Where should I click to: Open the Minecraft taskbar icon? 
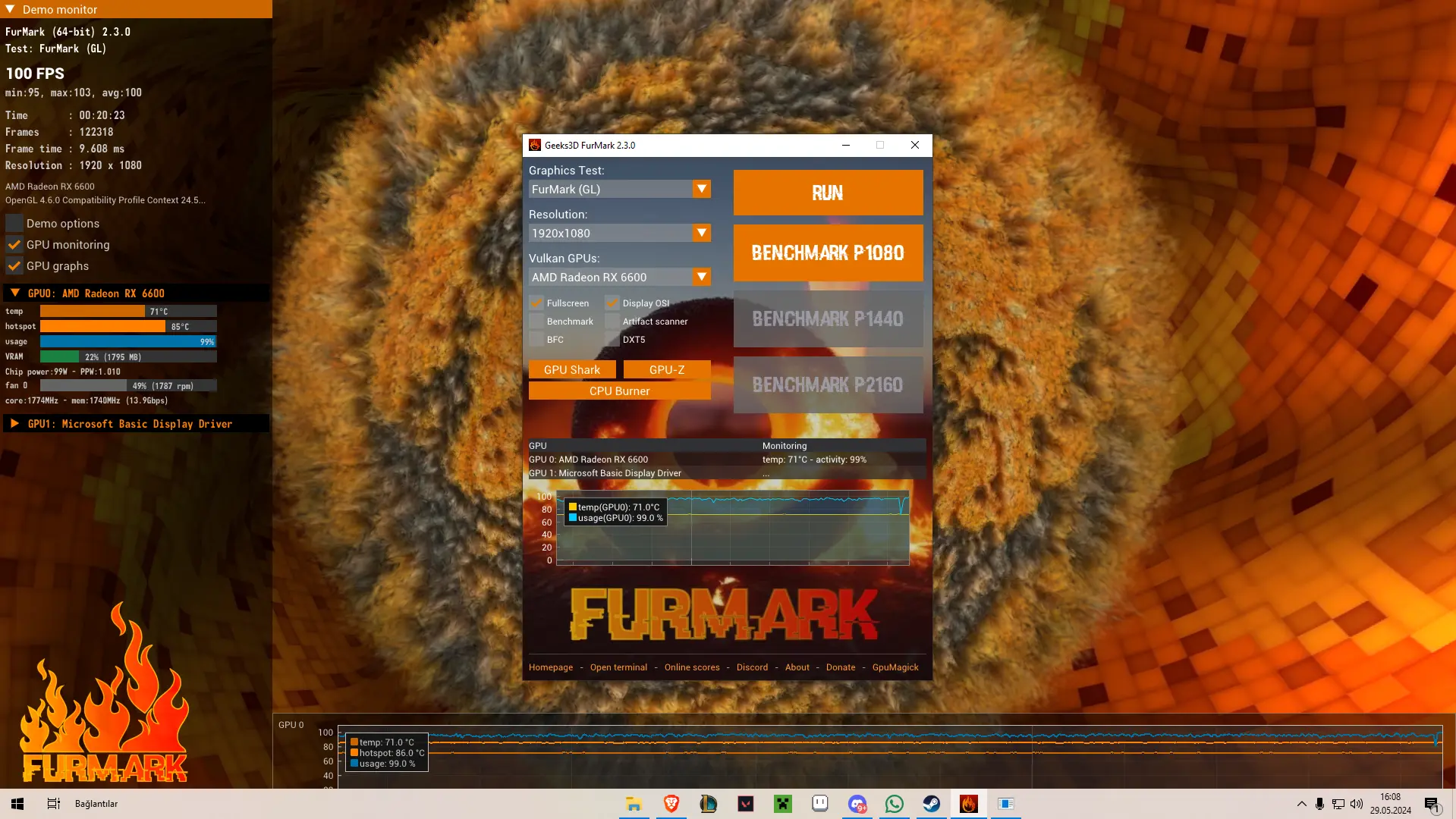click(x=782, y=804)
